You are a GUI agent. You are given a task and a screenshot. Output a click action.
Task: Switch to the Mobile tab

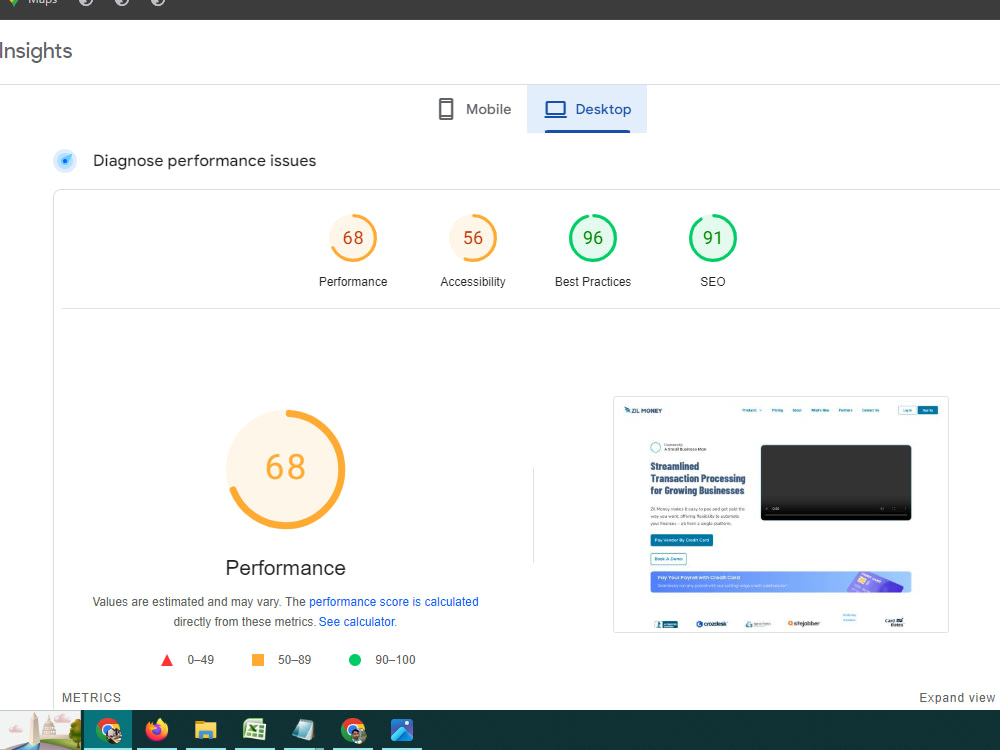click(475, 109)
